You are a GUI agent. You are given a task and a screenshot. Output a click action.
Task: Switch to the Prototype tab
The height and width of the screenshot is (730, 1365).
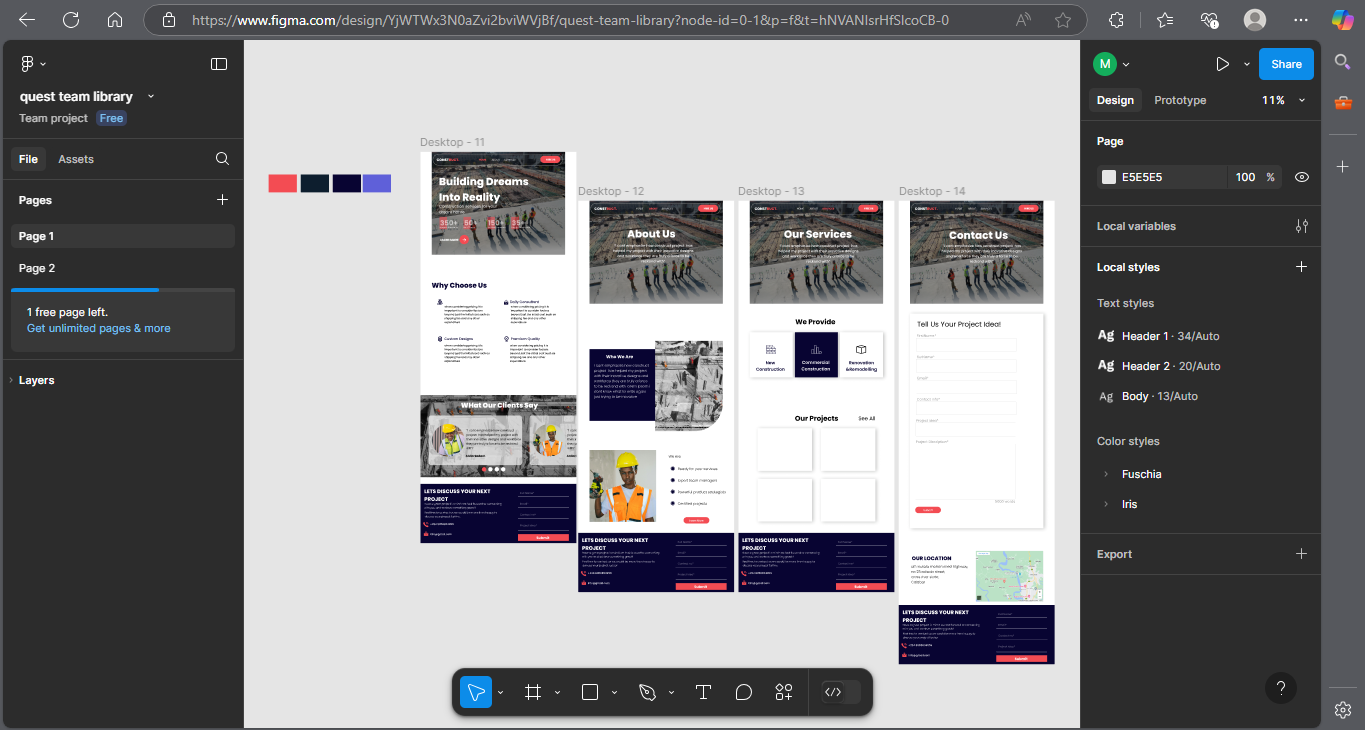point(1180,100)
